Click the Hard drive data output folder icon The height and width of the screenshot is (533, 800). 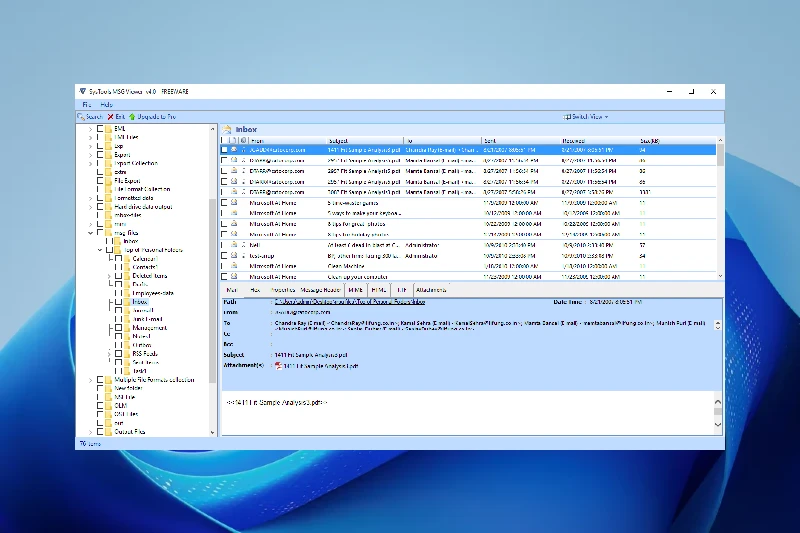click(109, 207)
